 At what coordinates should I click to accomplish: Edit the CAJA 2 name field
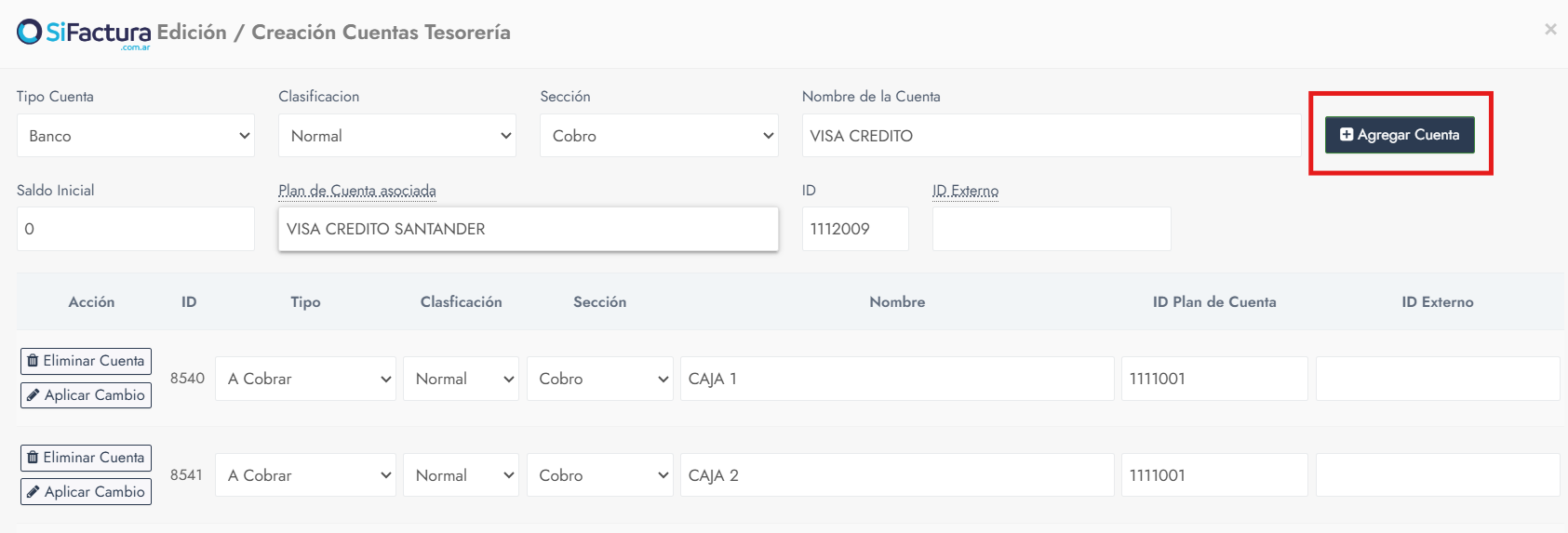(x=897, y=475)
